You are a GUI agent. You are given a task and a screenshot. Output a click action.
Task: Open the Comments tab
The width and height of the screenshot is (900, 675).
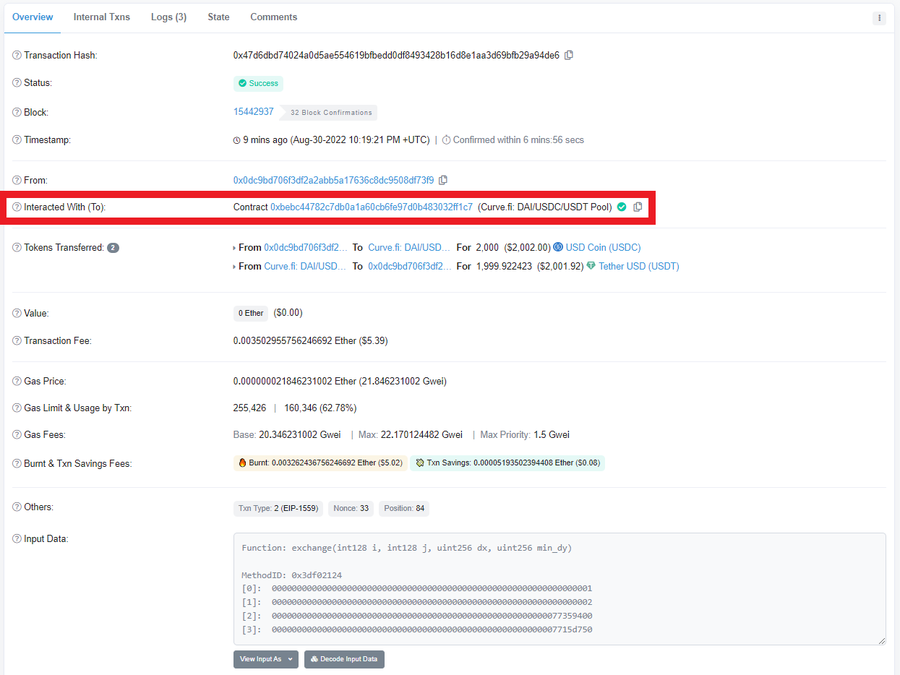pos(273,17)
